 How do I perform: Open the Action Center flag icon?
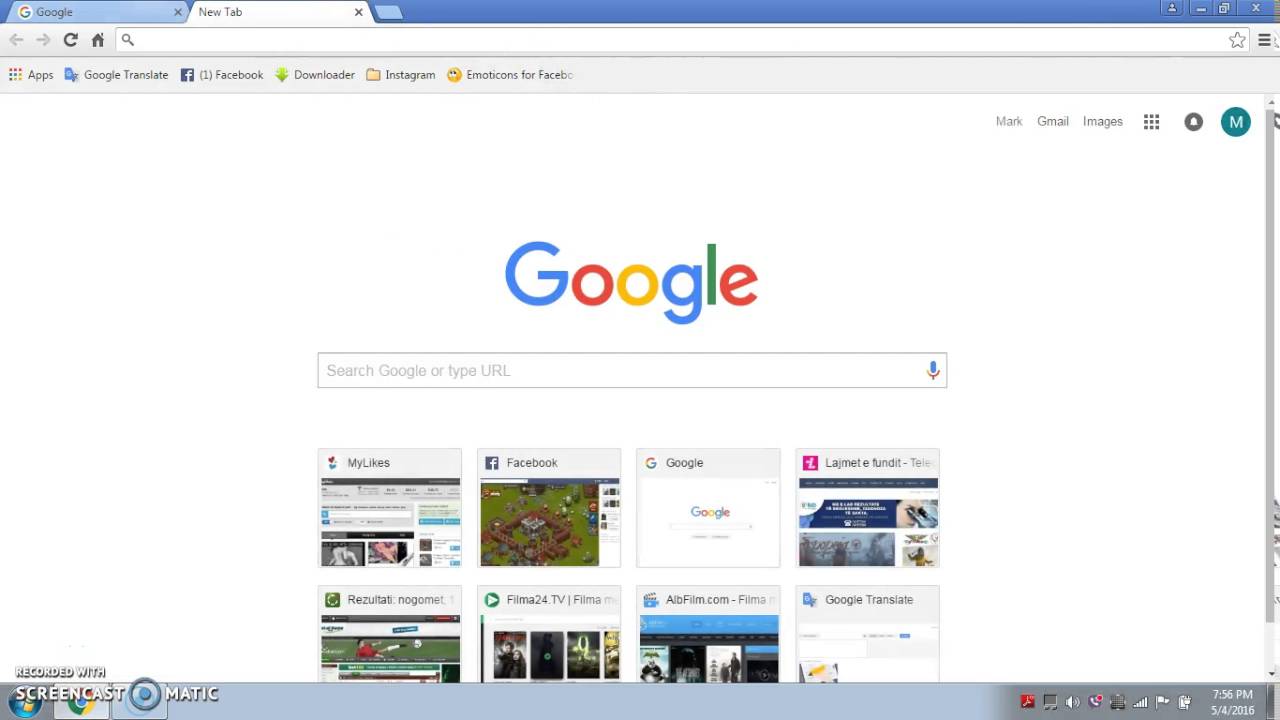click(1162, 702)
